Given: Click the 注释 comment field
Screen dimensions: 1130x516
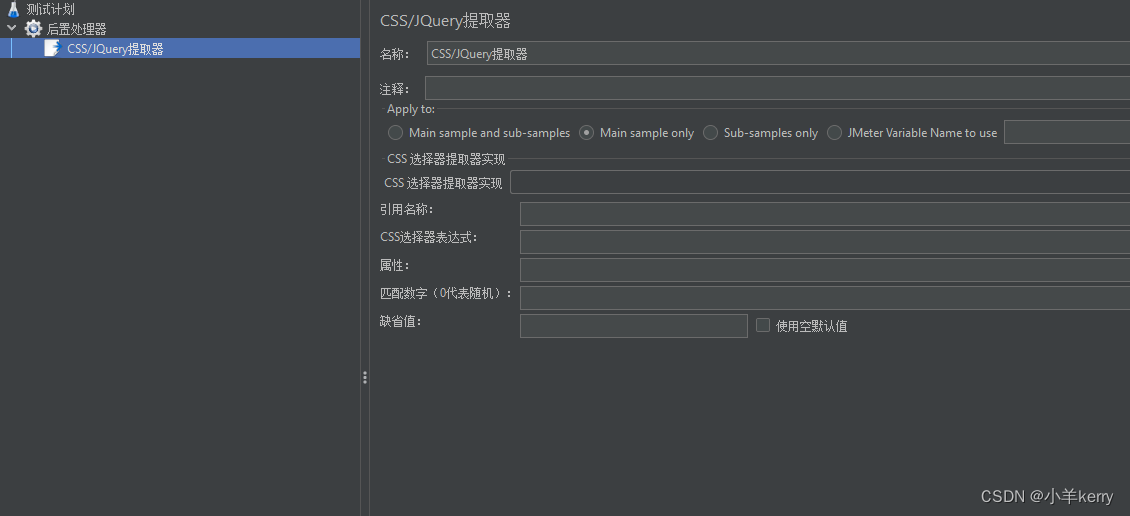Looking at the screenshot, I should 778,88.
